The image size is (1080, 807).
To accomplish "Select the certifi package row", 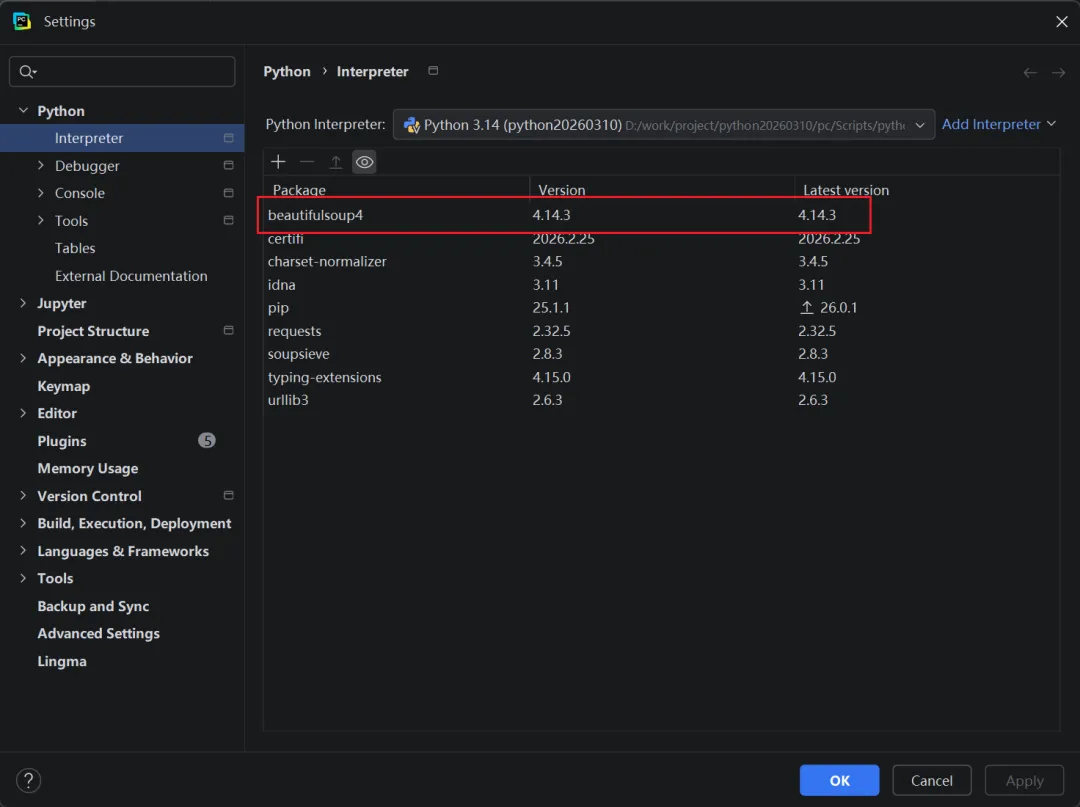I will pyautogui.click(x=661, y=238).
